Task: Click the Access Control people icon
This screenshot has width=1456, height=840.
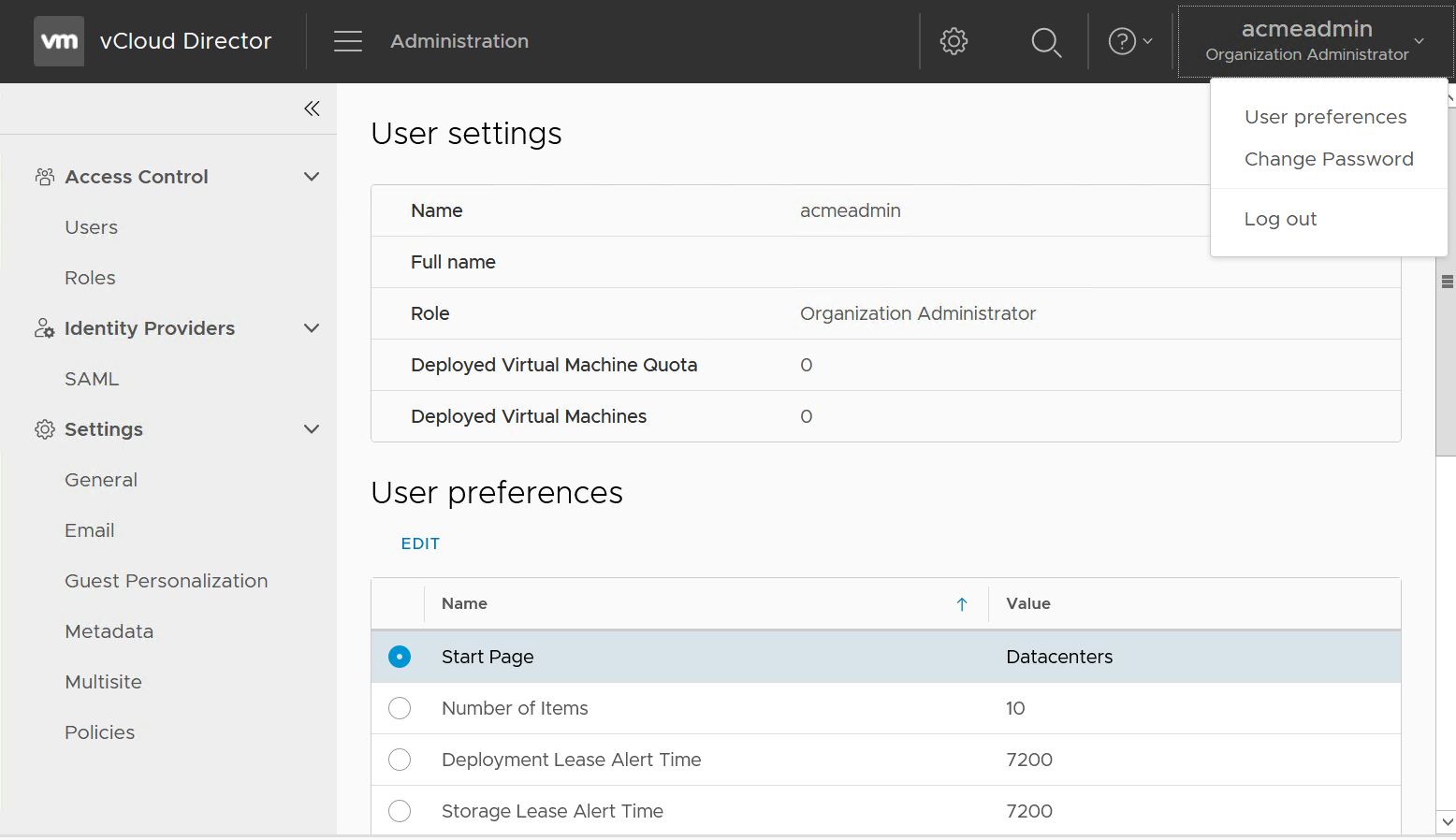Action: [44, 177]
